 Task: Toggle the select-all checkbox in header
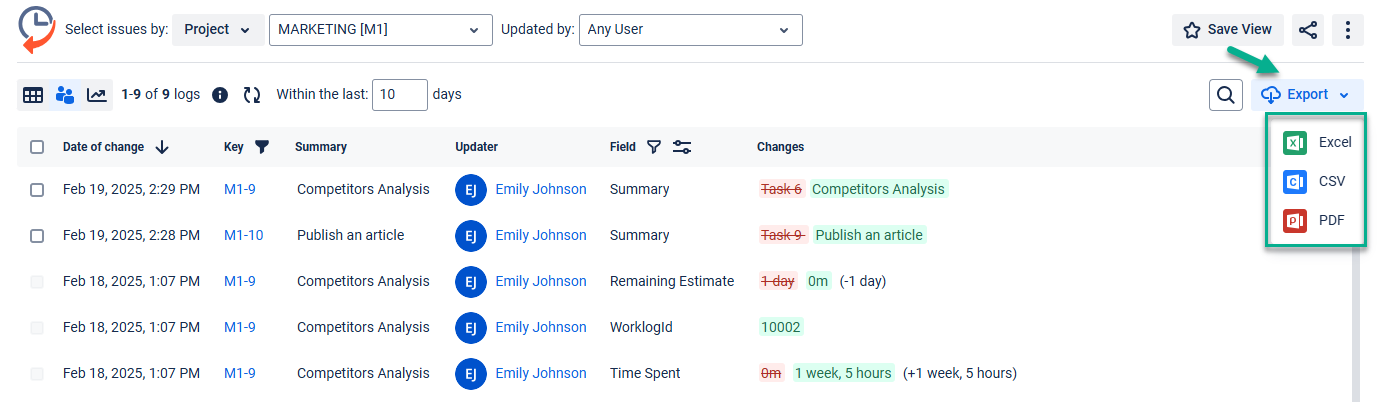[37, 147]
